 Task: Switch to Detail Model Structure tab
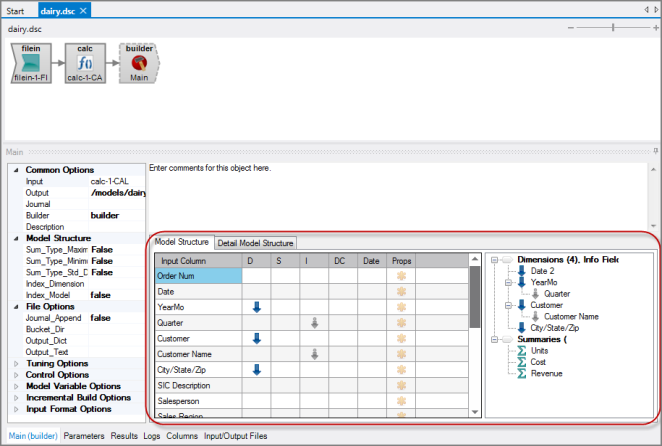(x=255, y=243)
